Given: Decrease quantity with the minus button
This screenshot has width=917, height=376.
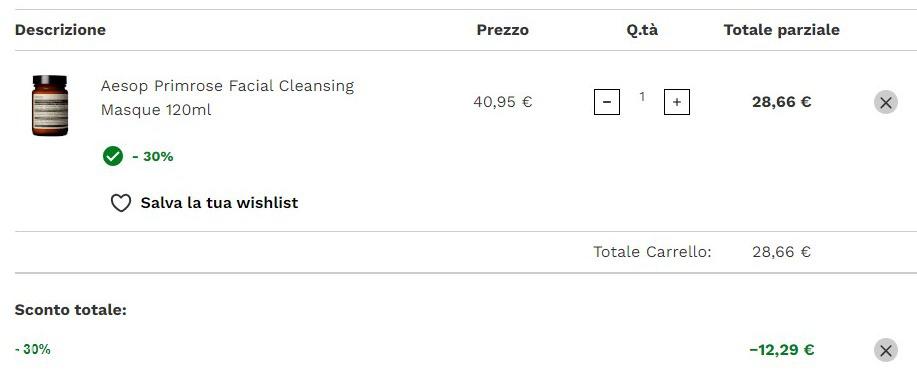Looking at the screenshot, I should pos(607,102).
